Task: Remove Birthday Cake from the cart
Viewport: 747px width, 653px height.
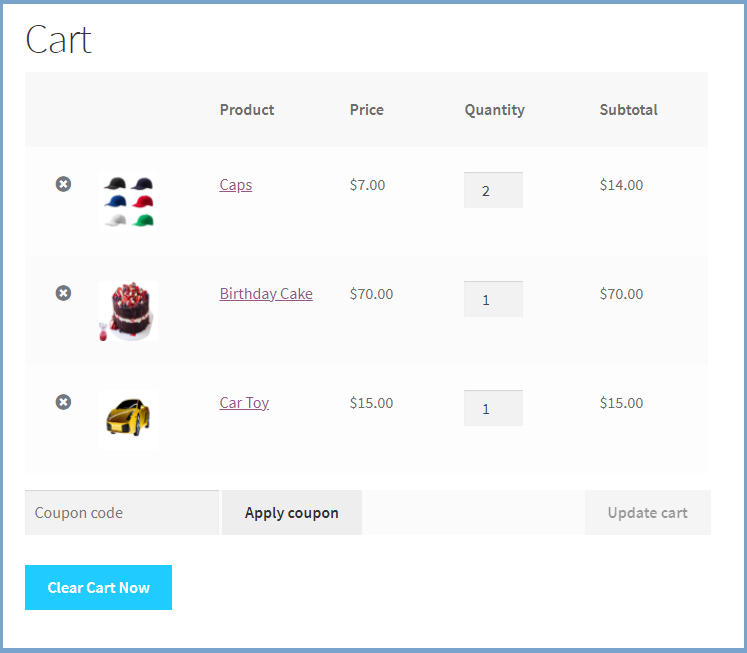Action: (x=63, y=293)
